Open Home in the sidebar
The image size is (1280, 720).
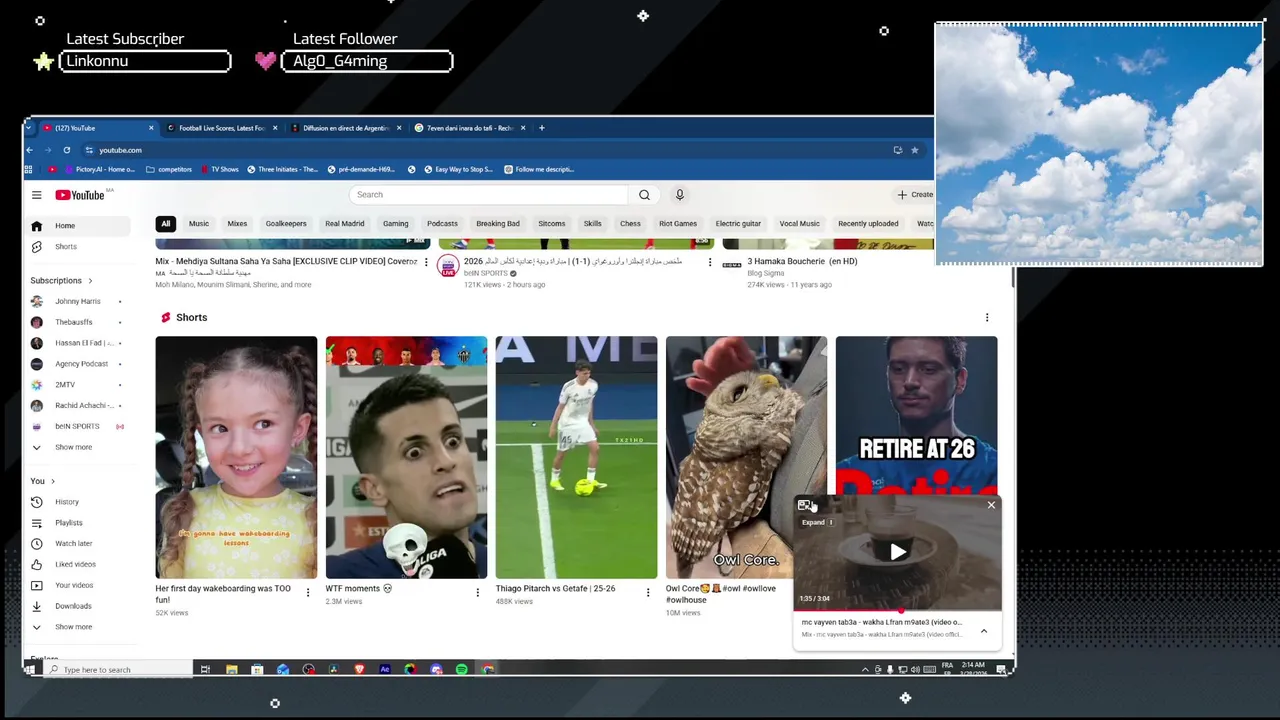point(78,226)
